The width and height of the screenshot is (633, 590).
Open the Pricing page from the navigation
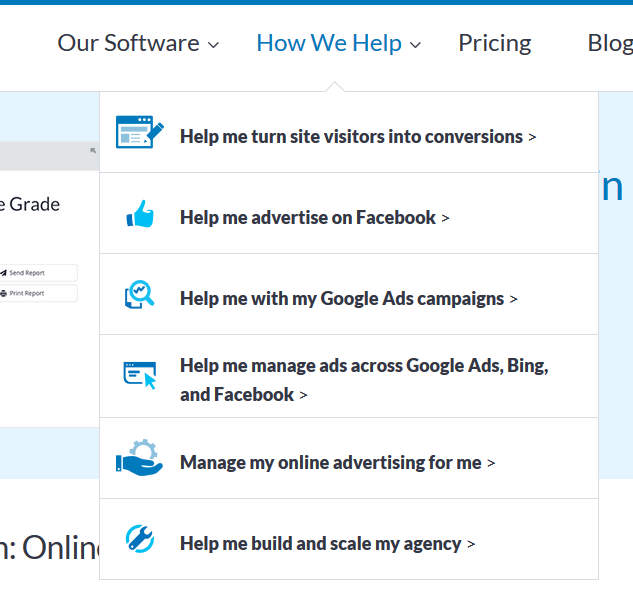tap(494, 43)
